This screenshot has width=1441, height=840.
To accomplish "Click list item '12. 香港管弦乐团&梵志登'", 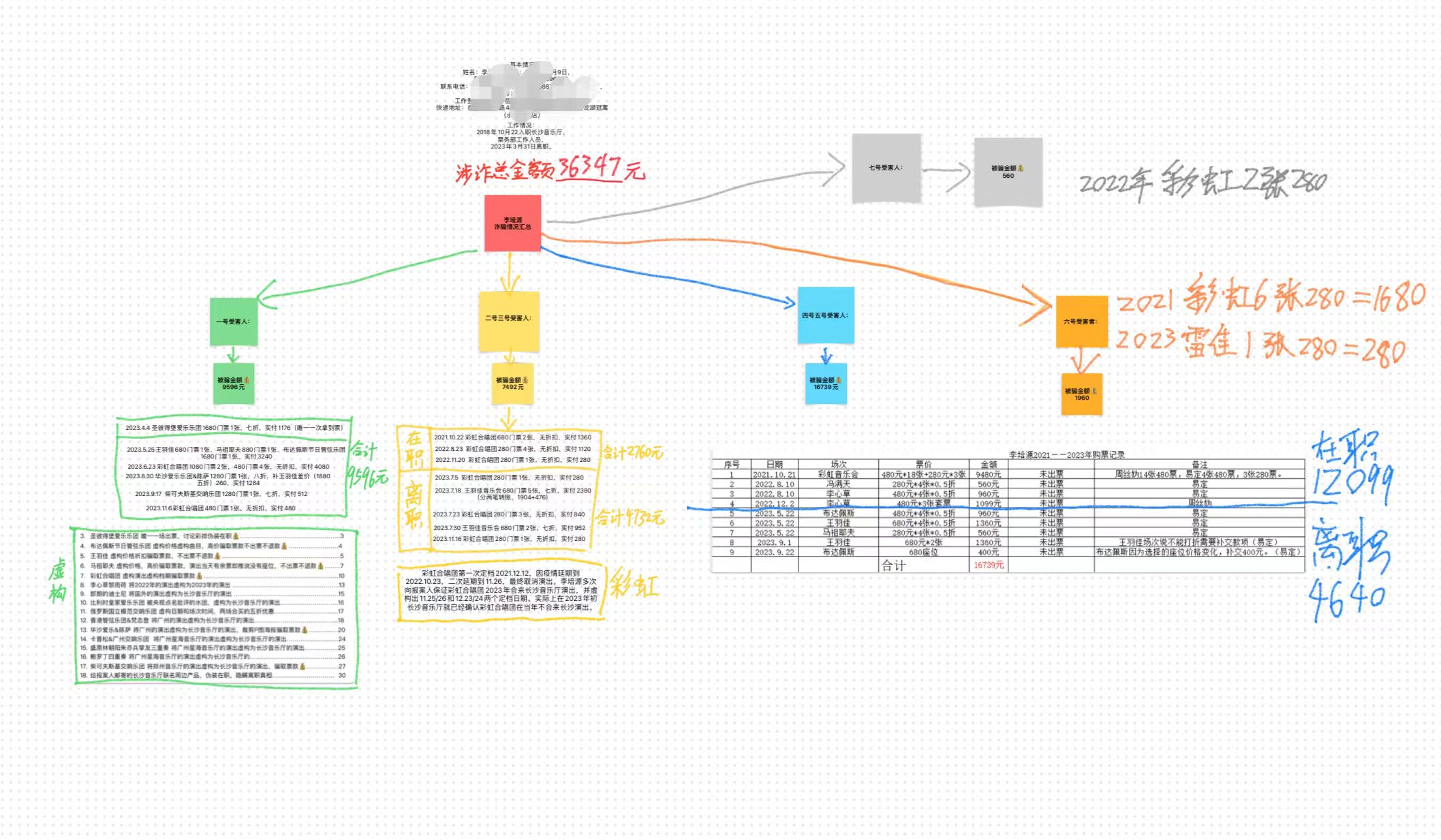I will pos(212,620).
